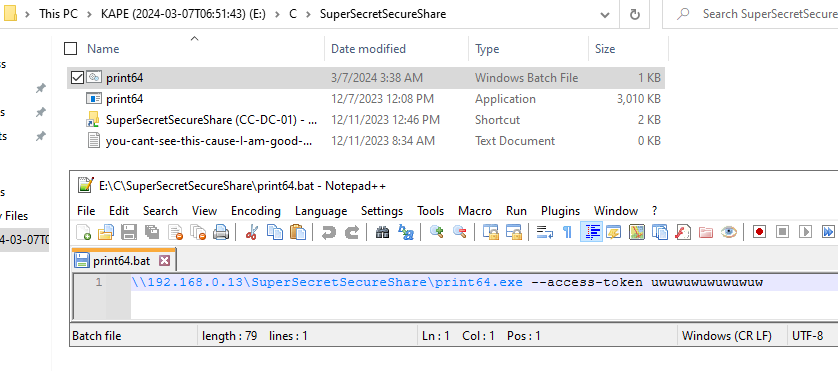Click the New file icon in Notepad++

(83, 232)
